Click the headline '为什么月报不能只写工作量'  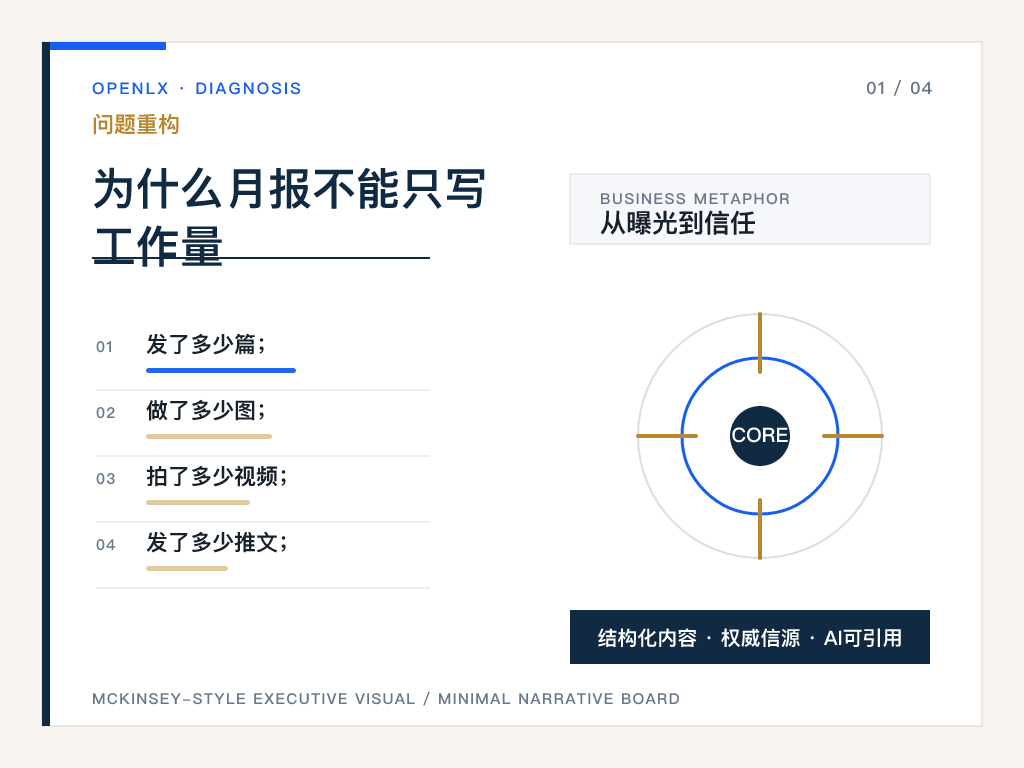pos(289,217)
